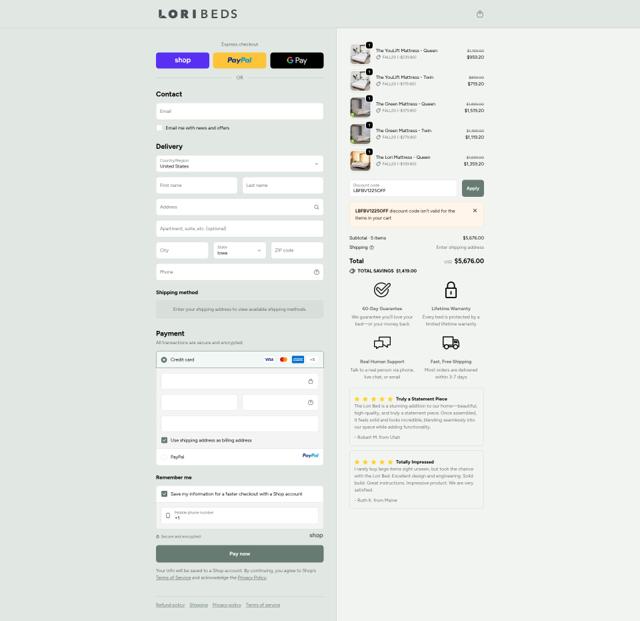Click the Pay now button
Image resolution: width=640 pixels, height=621 pixels.
coord(240,554)
